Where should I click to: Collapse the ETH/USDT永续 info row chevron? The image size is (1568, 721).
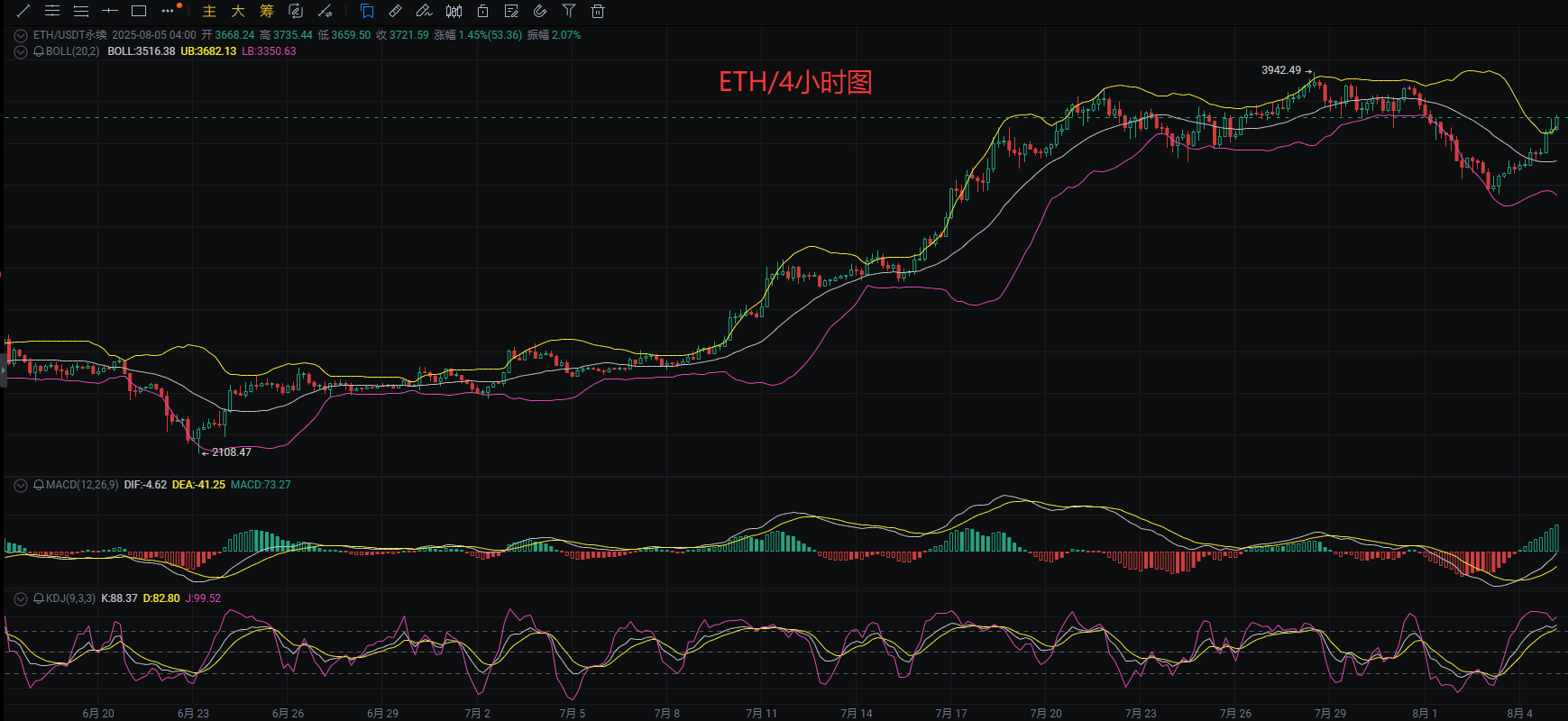click(21, 35)
